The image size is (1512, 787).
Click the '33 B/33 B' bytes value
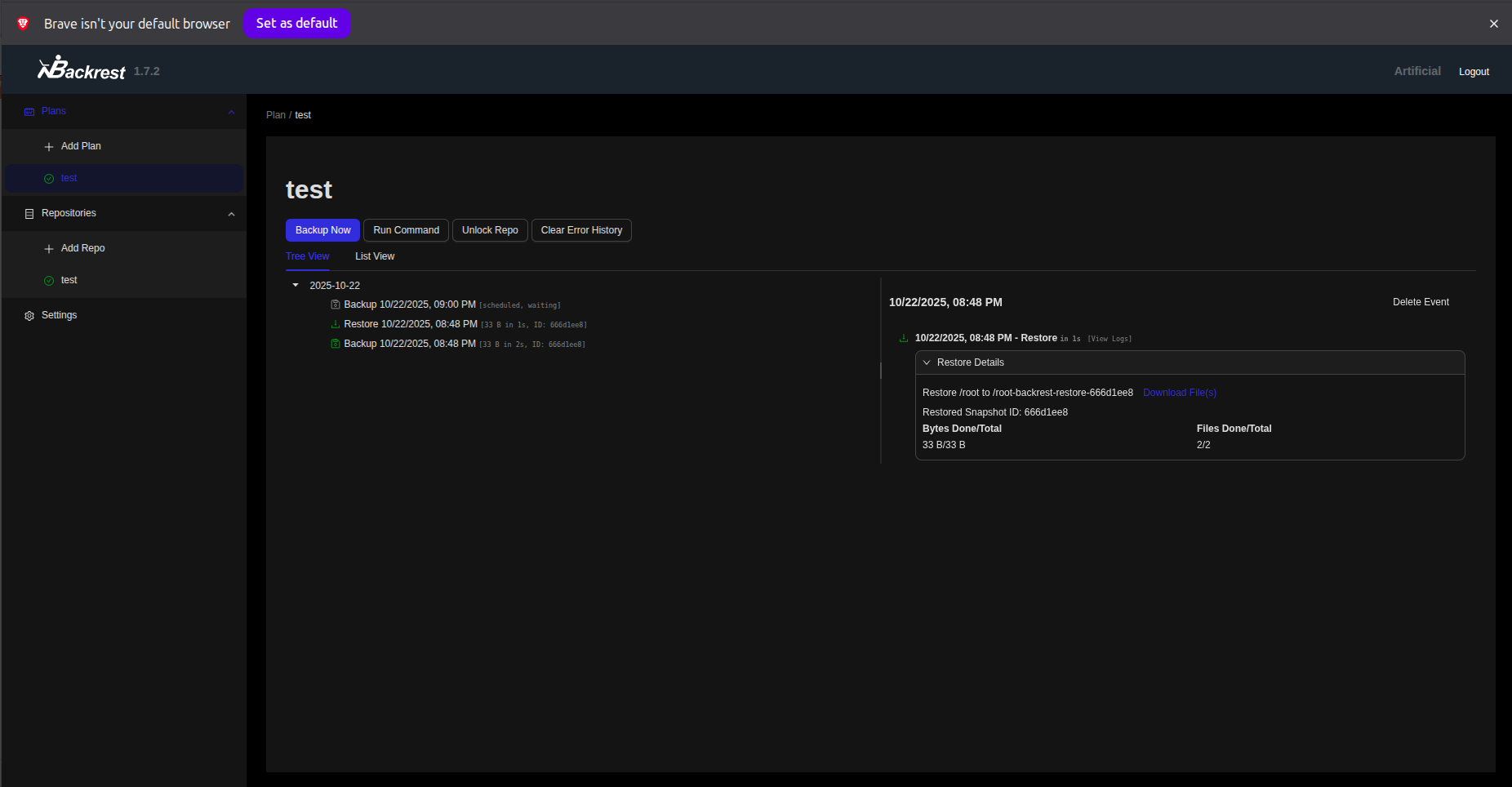pos(944,445)
